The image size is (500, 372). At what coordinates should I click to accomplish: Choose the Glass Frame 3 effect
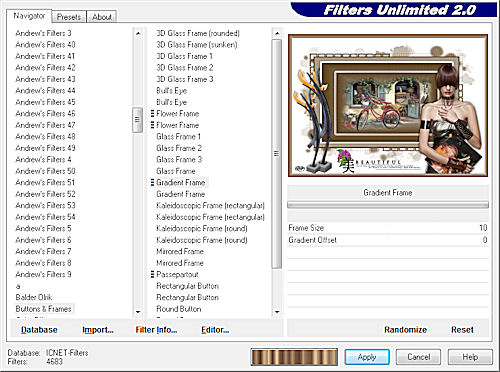tap(179, 160)
